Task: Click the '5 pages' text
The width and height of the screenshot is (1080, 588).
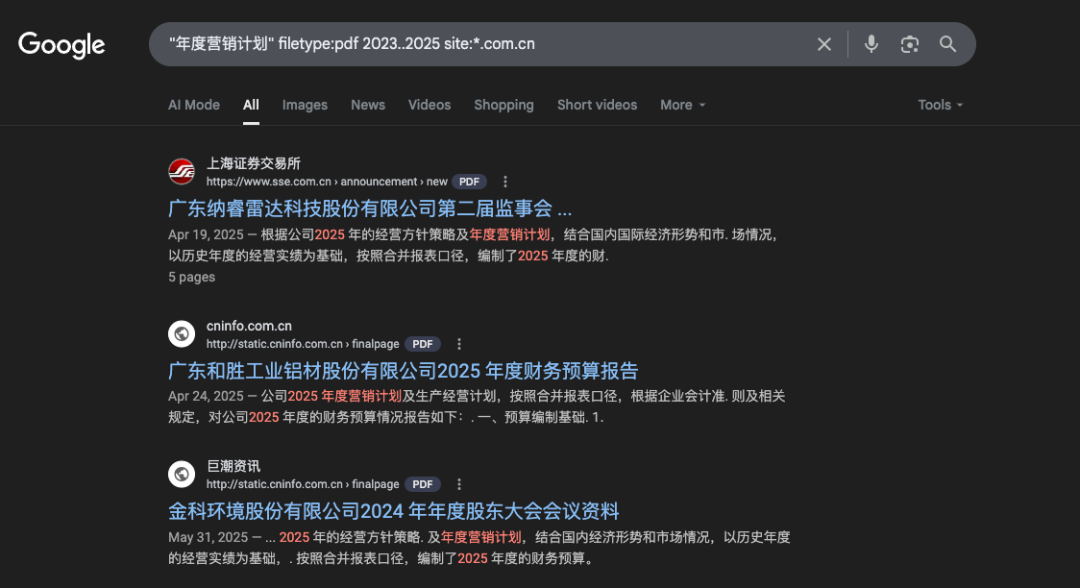Action: pyautogui.click(x=191, y=277)
